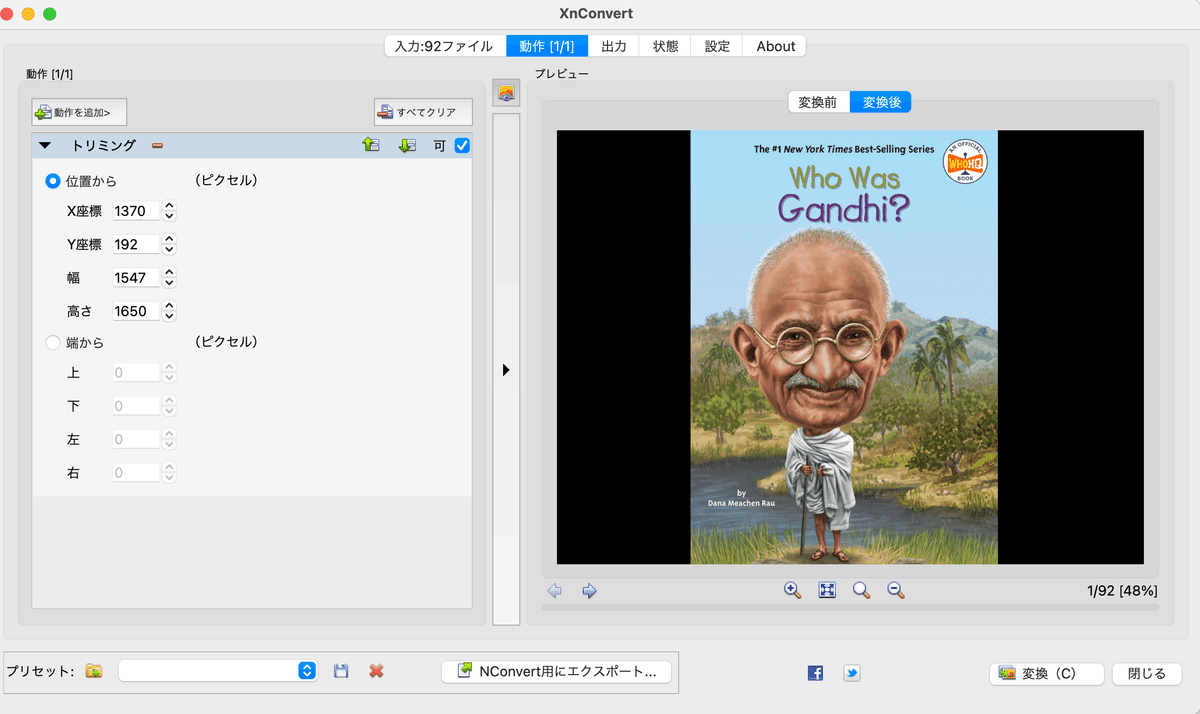Select the 端から radio button
The height and width of the screenshot is (714, 1200).
point(53,343)
